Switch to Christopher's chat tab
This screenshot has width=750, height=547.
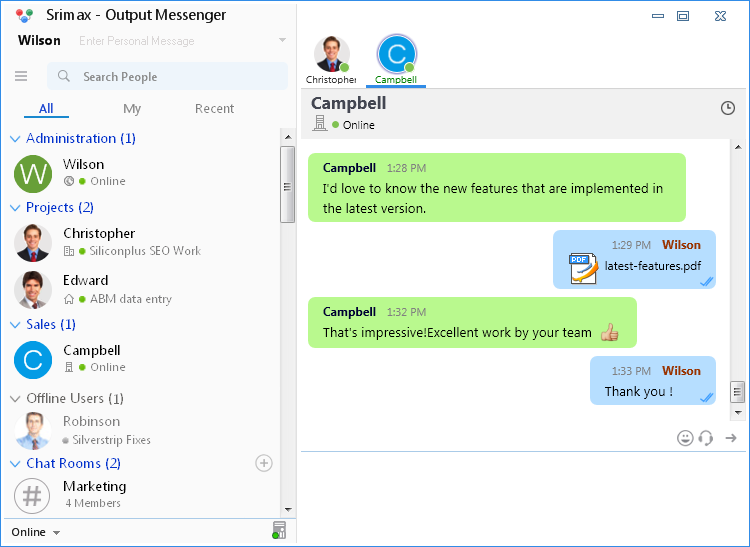click(x=331, y=60)
